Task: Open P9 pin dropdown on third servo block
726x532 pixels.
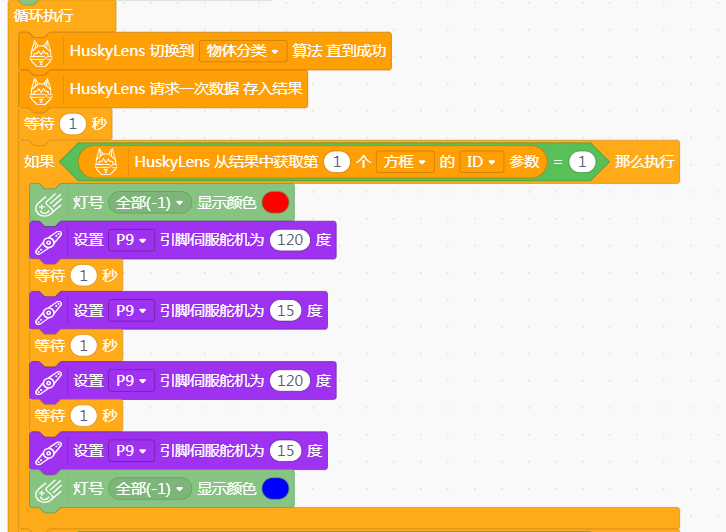Action: click(x=131, y=381)
